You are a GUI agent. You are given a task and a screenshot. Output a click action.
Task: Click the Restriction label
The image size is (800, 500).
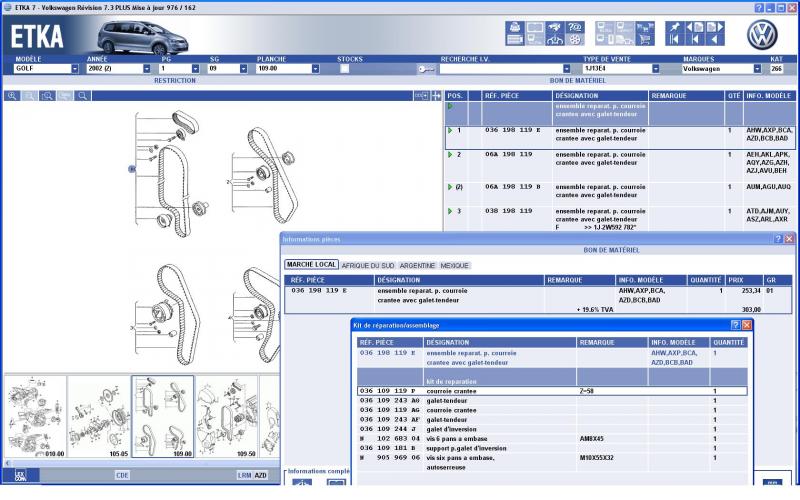tap(175, 81)
